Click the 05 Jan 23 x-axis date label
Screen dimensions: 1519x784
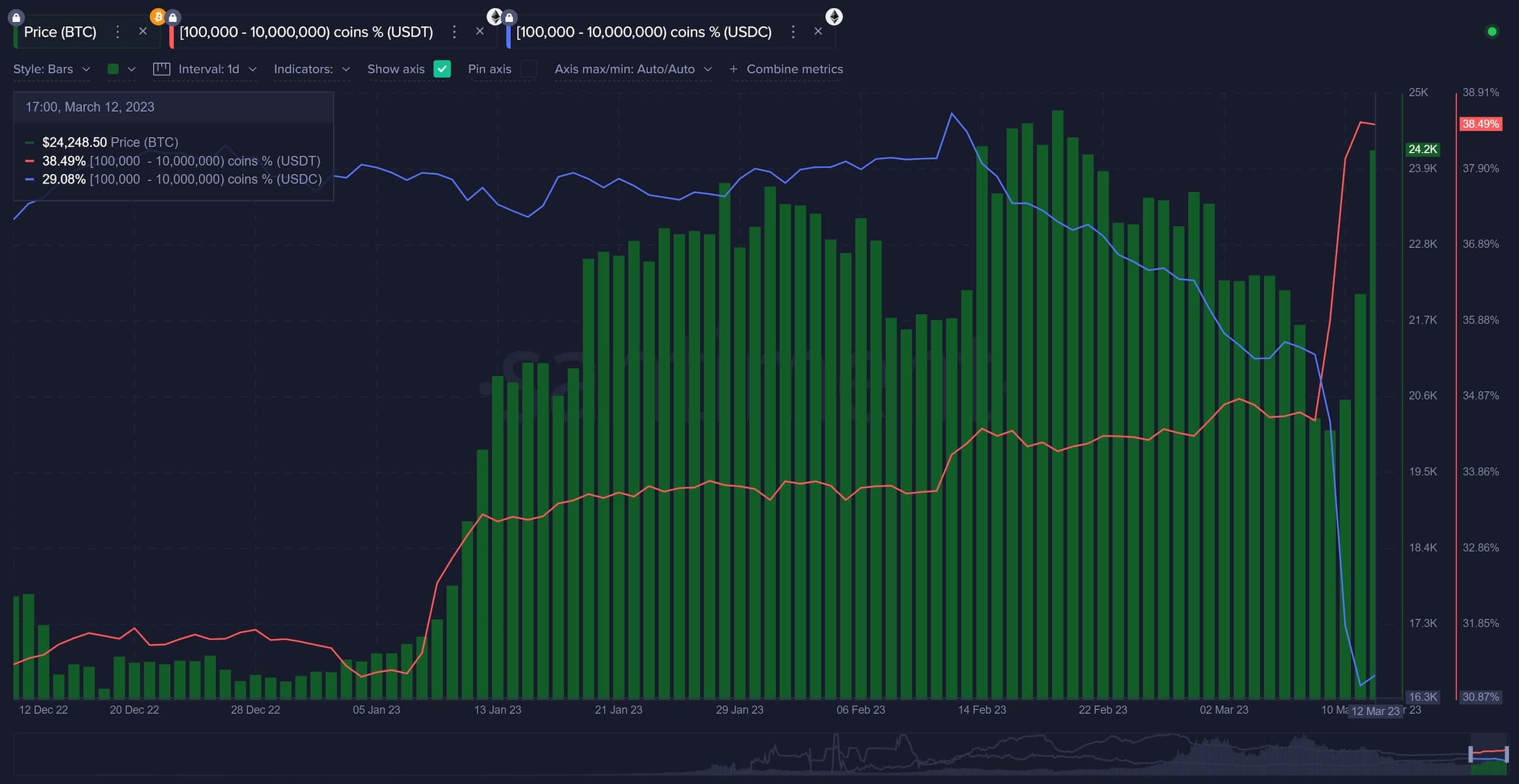(x=376, y=709)
